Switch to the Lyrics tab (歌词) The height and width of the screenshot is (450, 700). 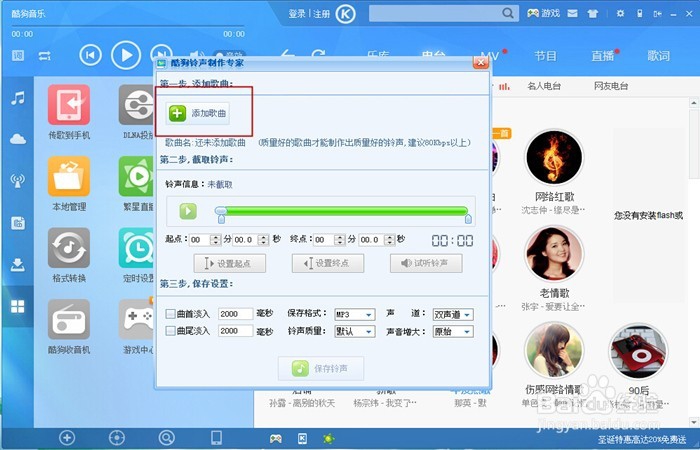click(659, 56)
